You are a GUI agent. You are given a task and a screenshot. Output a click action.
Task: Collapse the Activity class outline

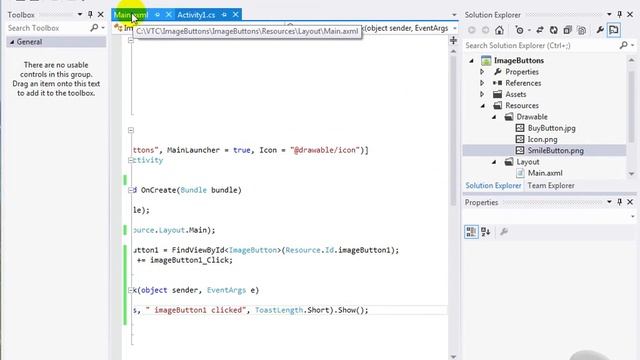(131, 160)
